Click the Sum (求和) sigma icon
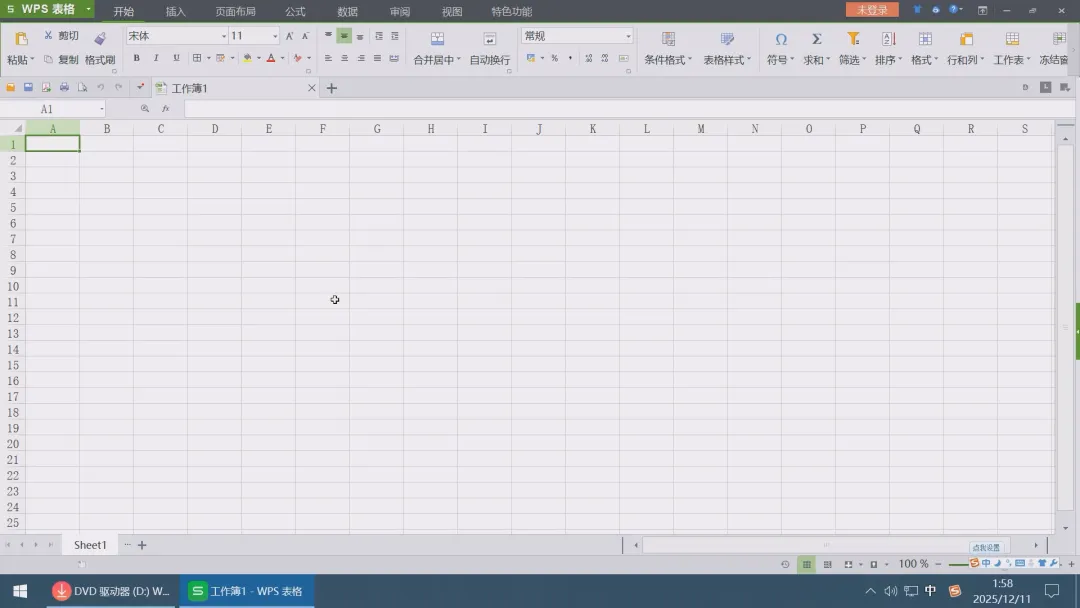This screenshot has width=1080, height=608. click(816, 39)
